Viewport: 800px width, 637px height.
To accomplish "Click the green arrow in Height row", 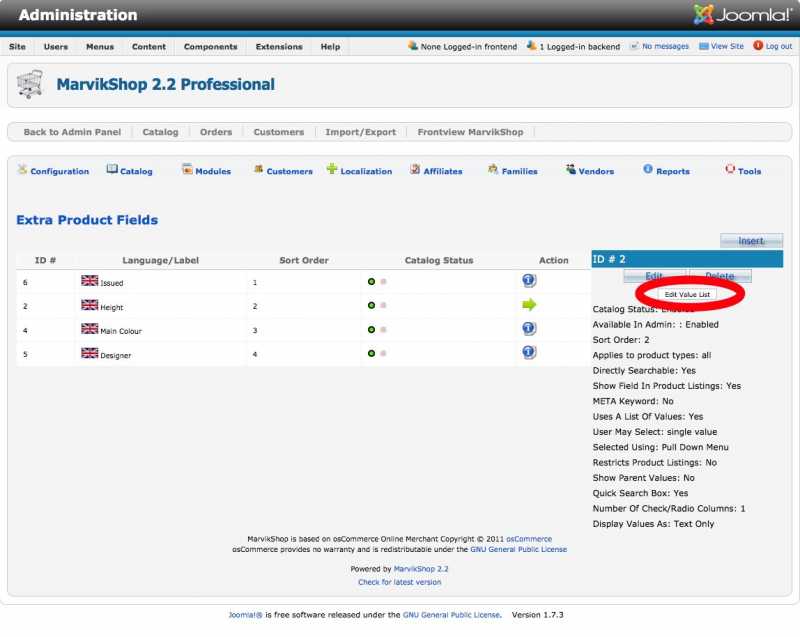I will [x=529, y=304].
